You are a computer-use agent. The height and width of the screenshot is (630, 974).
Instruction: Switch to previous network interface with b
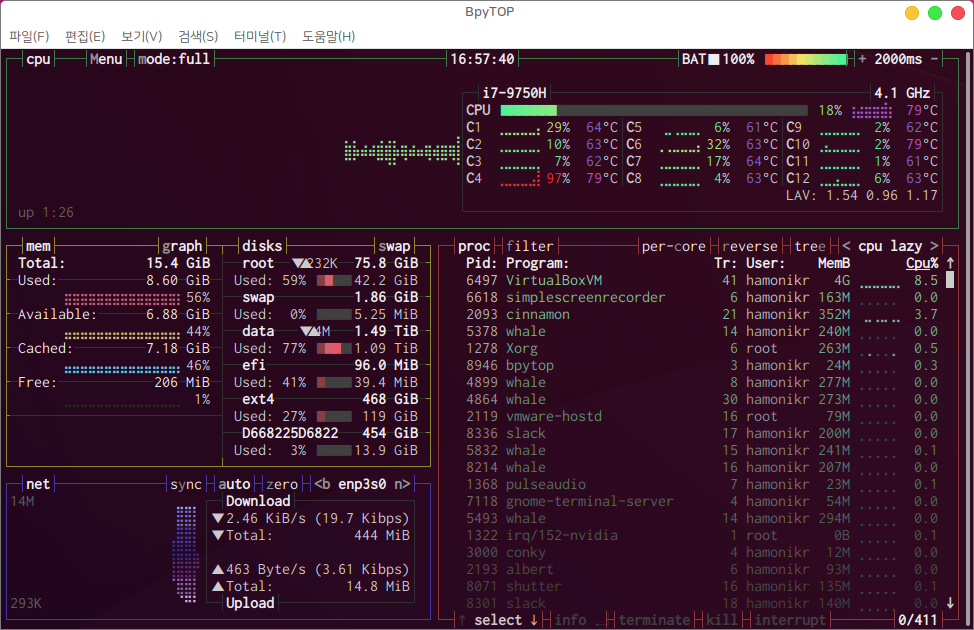[x=323, y=484]
